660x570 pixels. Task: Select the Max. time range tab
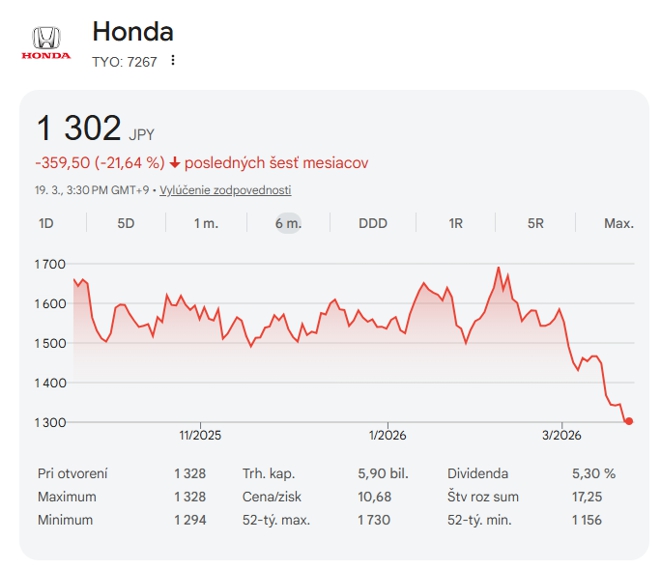619,223
